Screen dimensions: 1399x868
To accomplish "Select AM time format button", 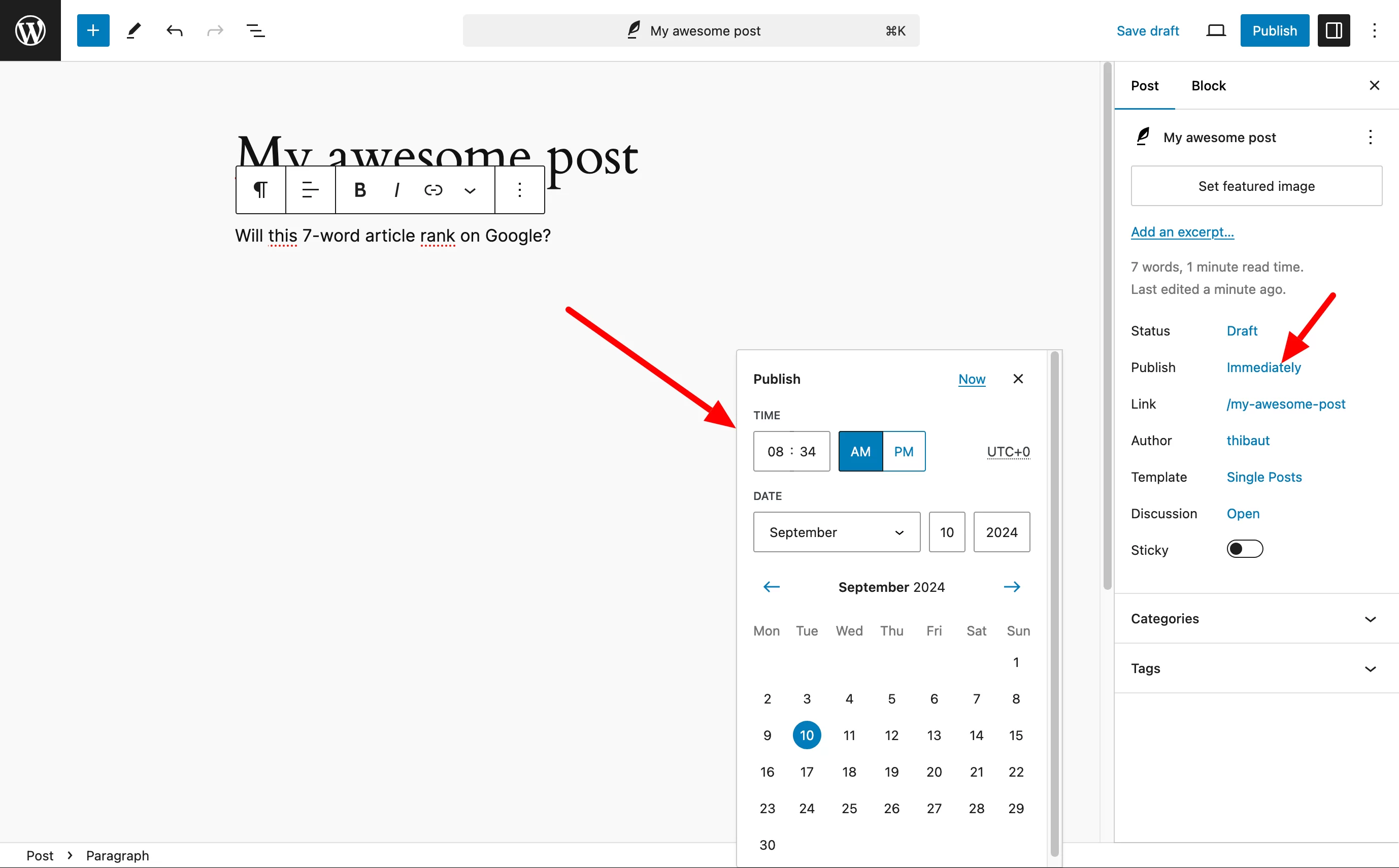I will coord(860,450).
